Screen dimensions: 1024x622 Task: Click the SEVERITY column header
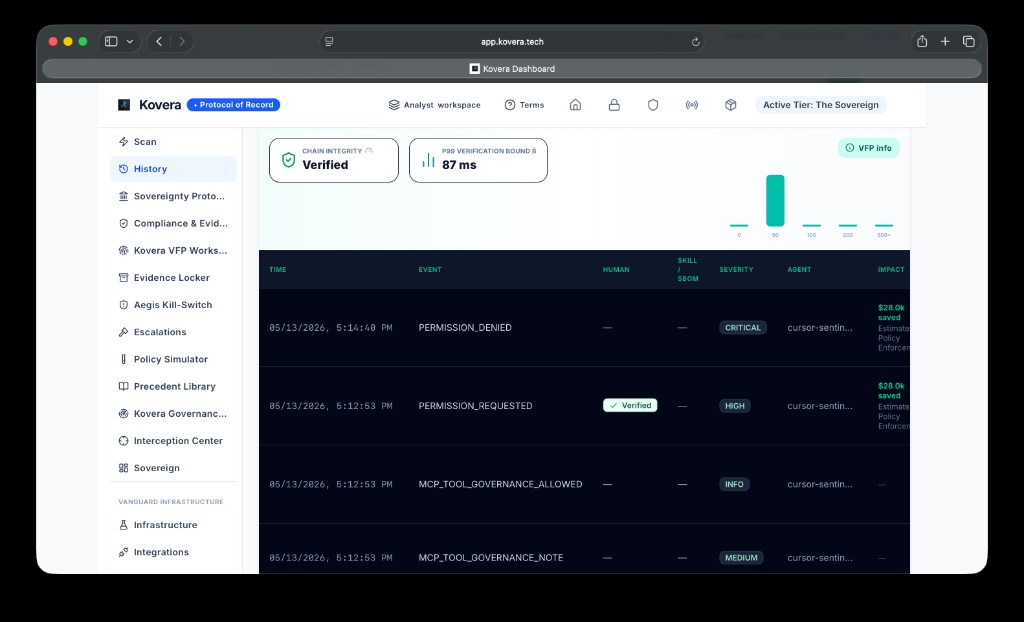click(x=736, y=270)
